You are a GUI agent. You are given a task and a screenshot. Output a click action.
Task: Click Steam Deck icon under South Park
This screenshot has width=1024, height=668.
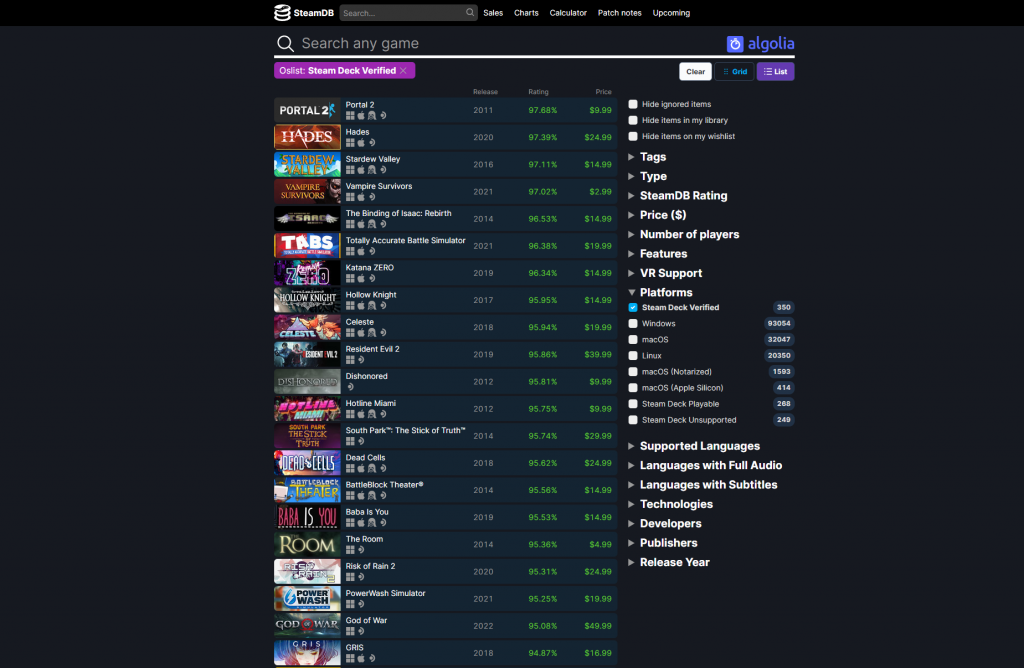click(361, 441)
